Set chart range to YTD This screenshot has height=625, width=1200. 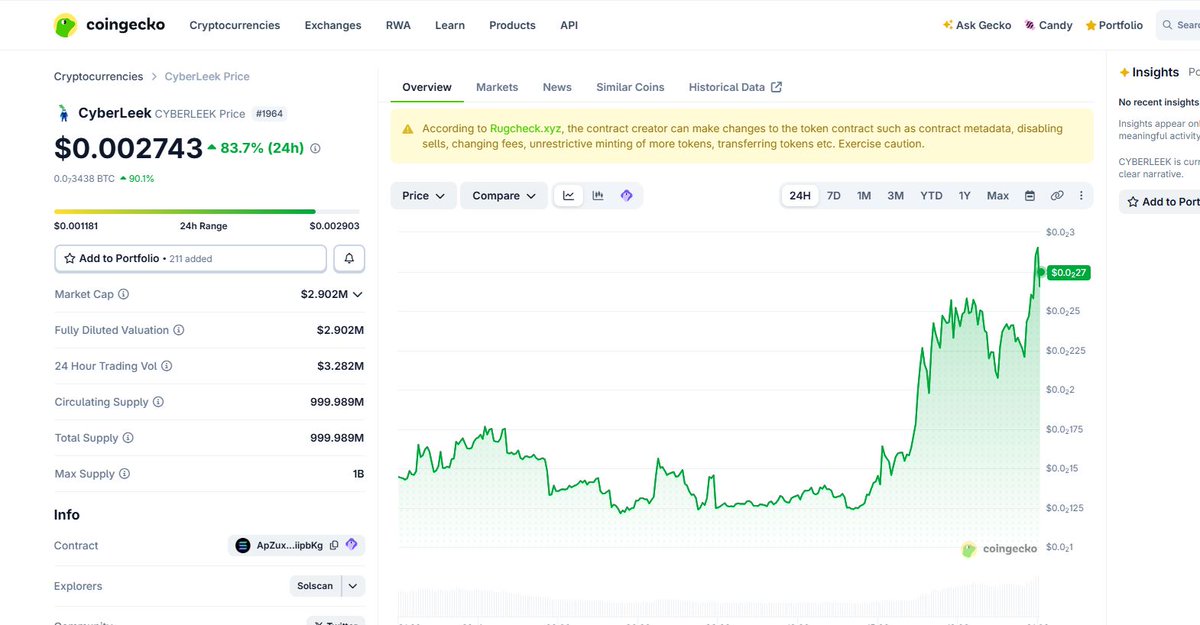pyautogui.click(x=931, y=196)
